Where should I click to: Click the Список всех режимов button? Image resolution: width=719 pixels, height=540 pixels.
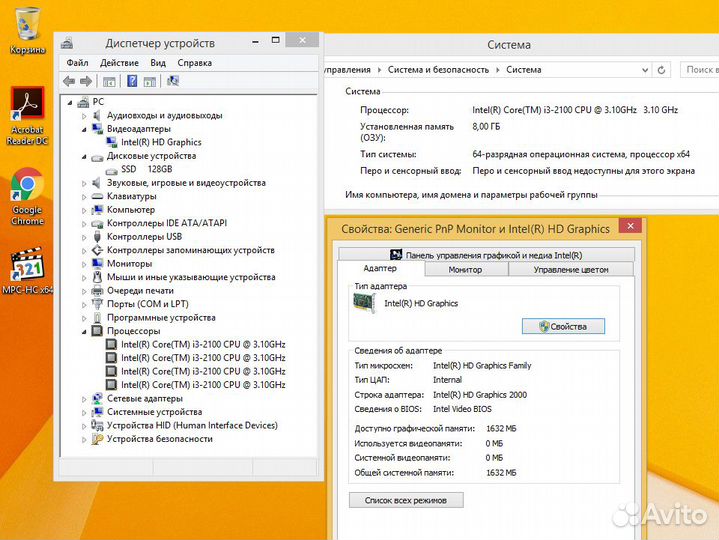point(405,500)
